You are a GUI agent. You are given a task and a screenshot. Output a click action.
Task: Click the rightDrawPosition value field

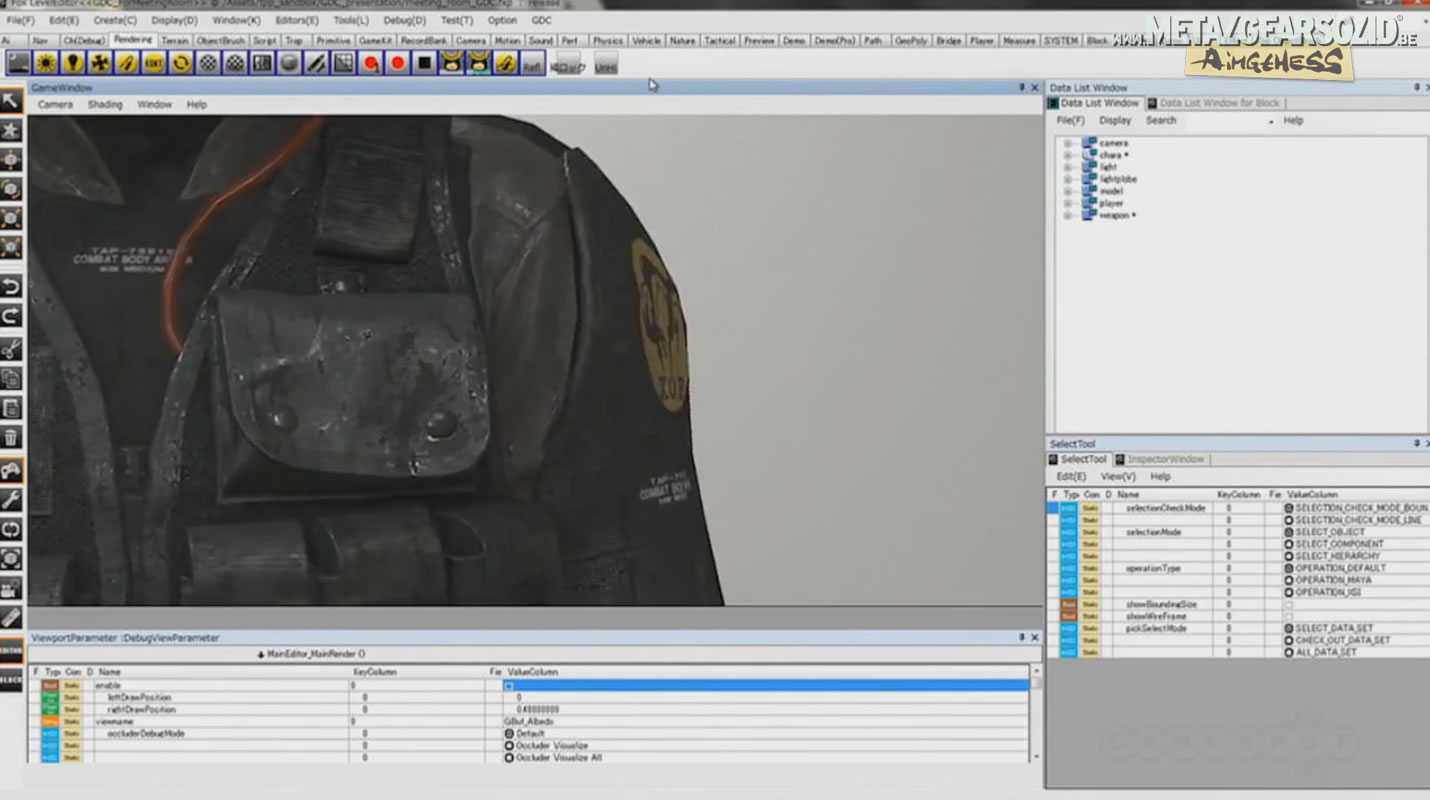point(765,709)
